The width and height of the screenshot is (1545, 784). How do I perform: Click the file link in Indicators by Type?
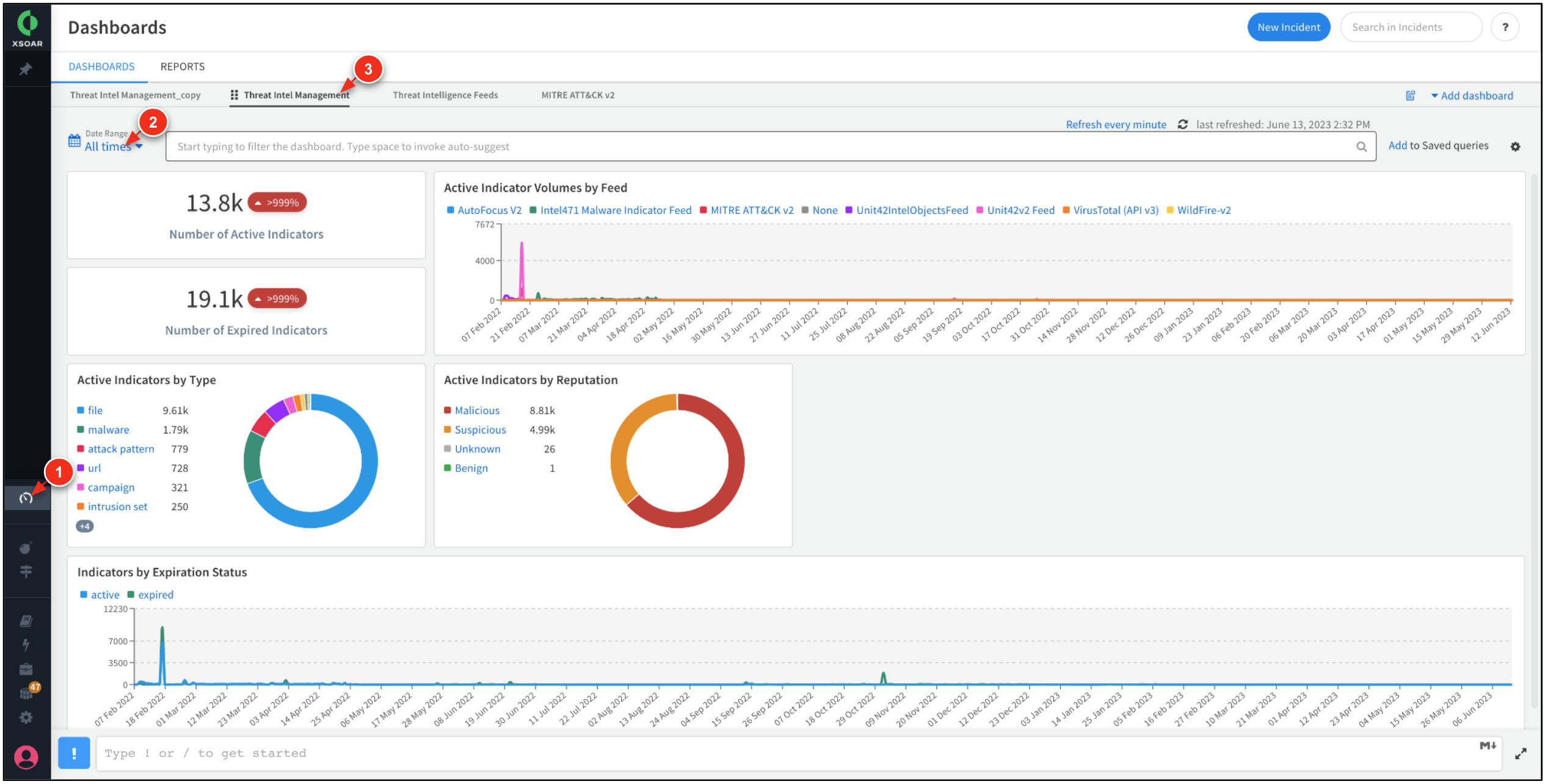click(x=95, y=411)
